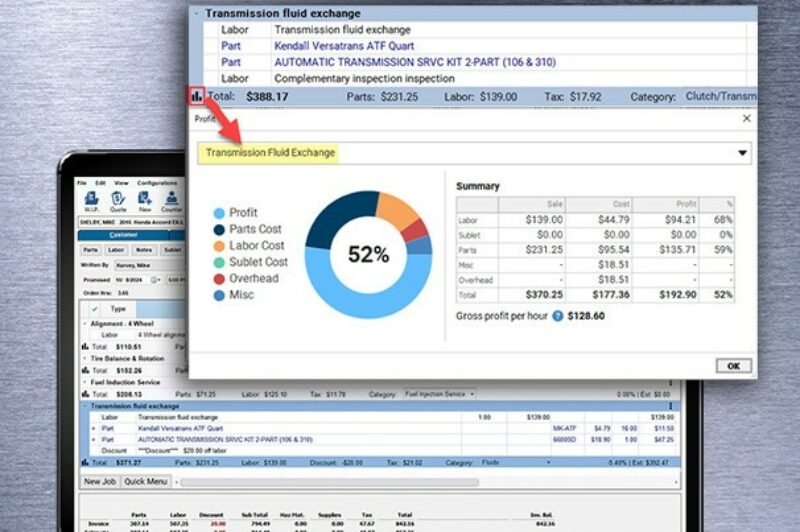Click the Parts Cost legend color dot
This screenshot has height=532, width=800.
(x=219, y=230)
